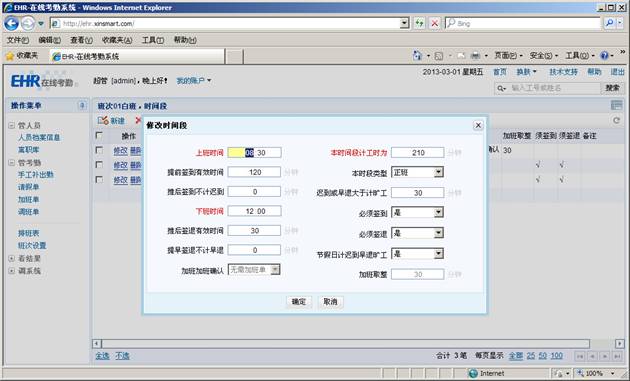Go to previous page in pager

592,356
